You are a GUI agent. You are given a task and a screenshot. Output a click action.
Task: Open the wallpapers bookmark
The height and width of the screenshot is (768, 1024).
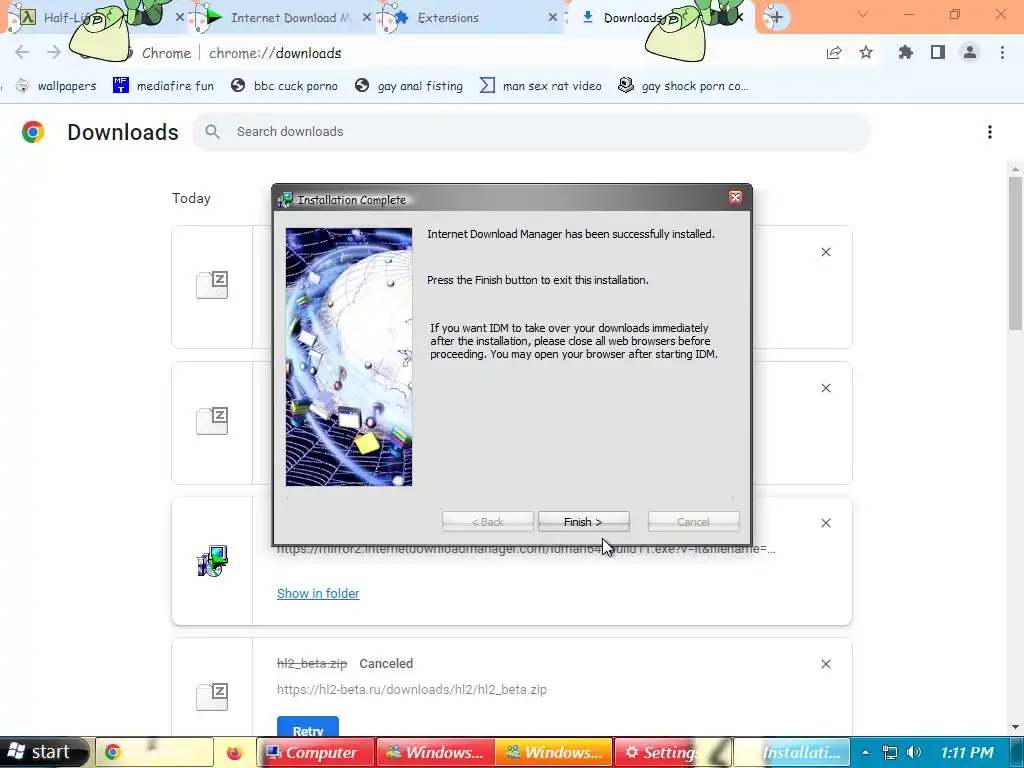click(x=56, y=86)
